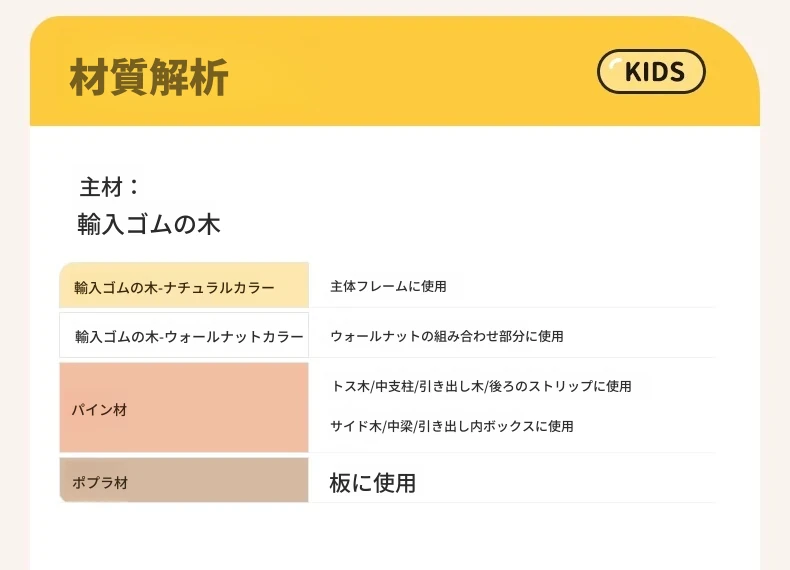Click the パイン材 label text
This screenshot has height=570, width=790.
(x=99, y=410)
